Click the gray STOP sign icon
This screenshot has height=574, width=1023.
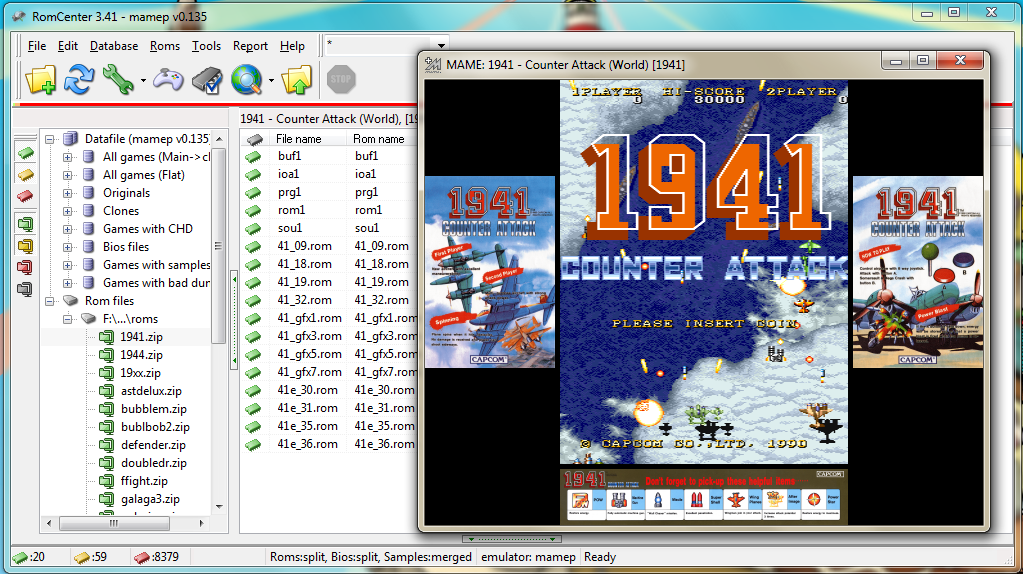341,79
